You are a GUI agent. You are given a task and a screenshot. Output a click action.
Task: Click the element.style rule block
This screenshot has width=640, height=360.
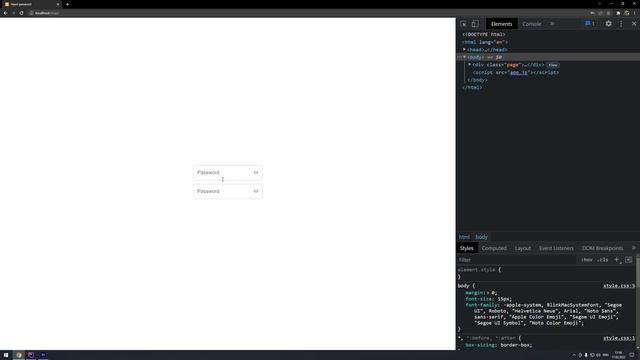pos(546,273)
